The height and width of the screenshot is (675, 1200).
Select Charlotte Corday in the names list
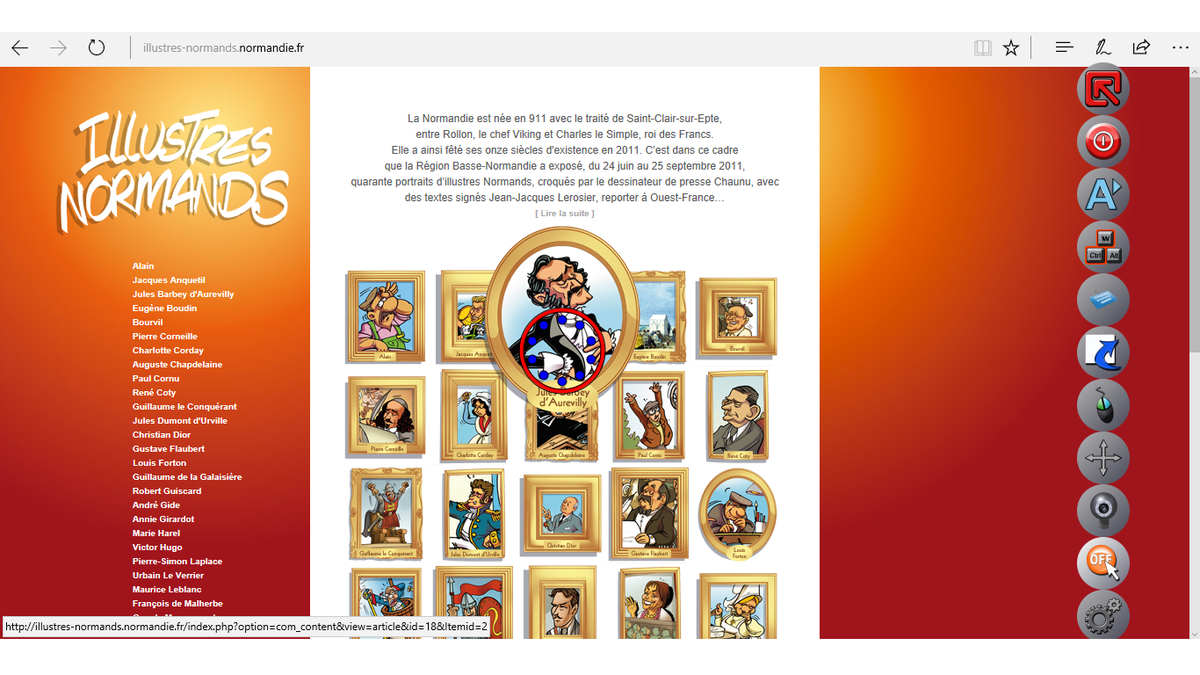(x=168, y=350)
